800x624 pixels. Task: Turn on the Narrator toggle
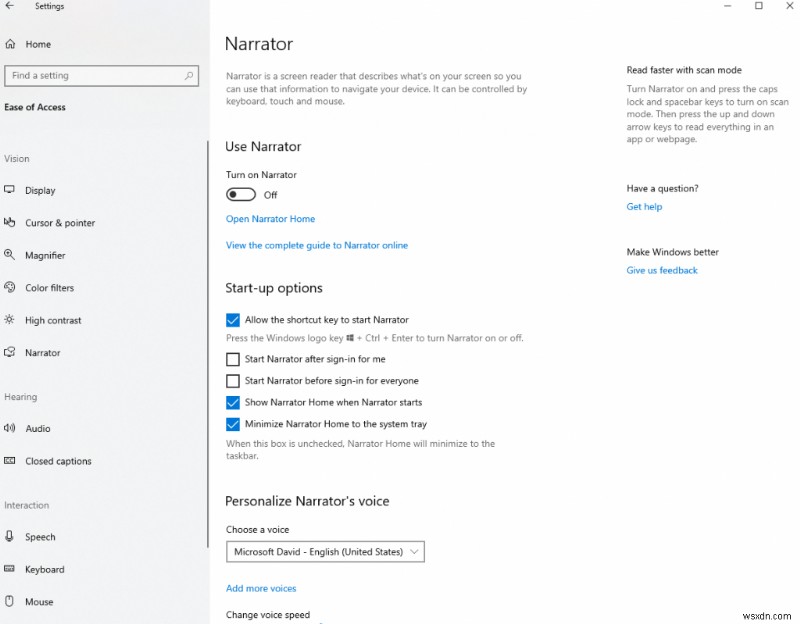pos(240,194)
